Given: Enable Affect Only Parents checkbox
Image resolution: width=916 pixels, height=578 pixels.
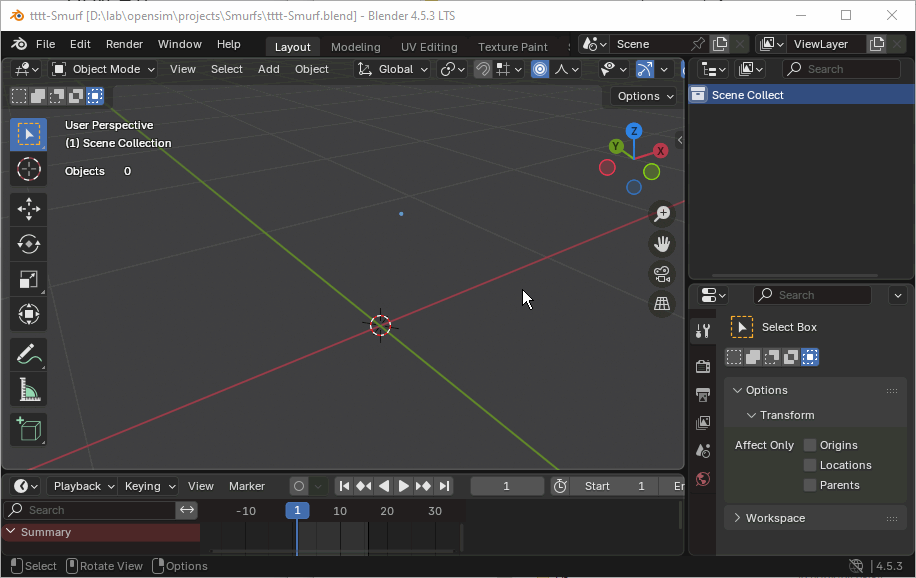Looking at the screenshot, I should [x=810, y=485].
